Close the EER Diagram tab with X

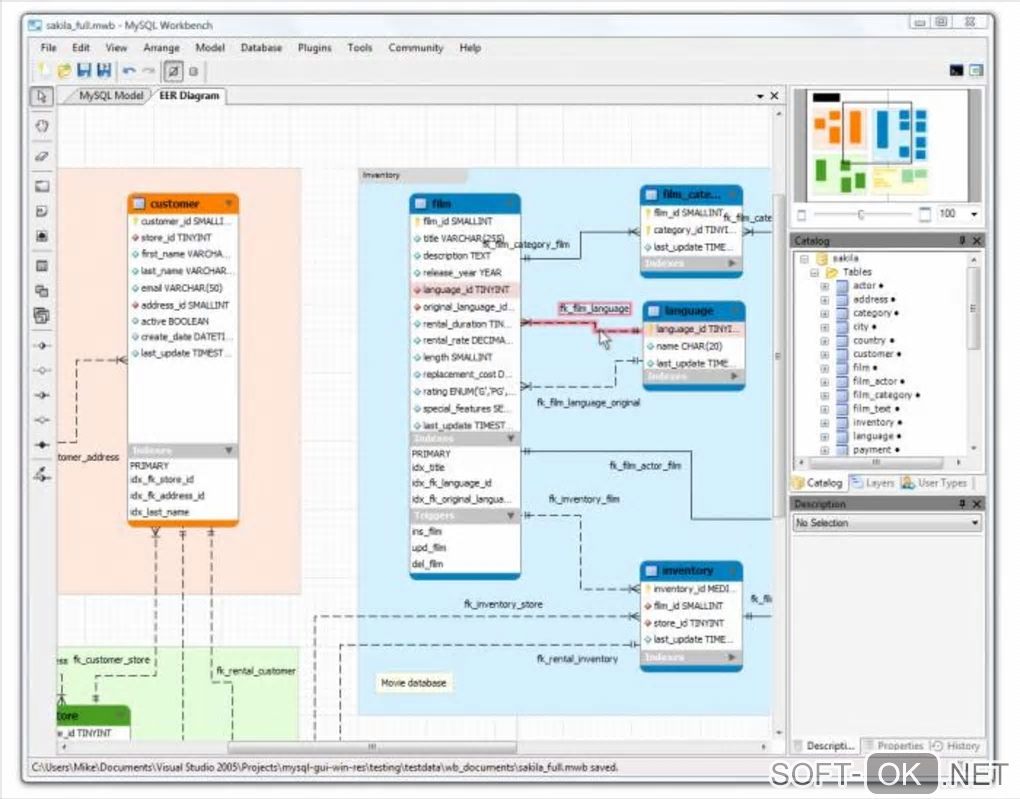coord(774,96)
